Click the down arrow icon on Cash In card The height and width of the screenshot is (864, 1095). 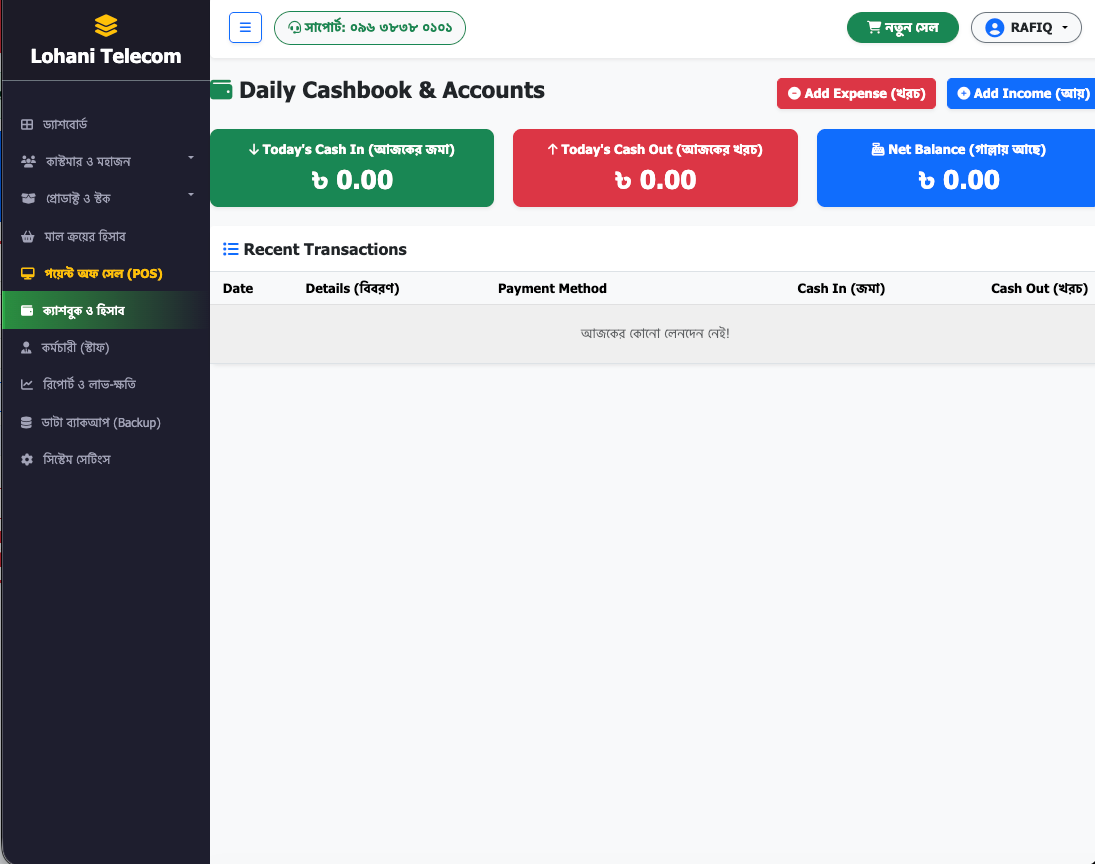254,149
